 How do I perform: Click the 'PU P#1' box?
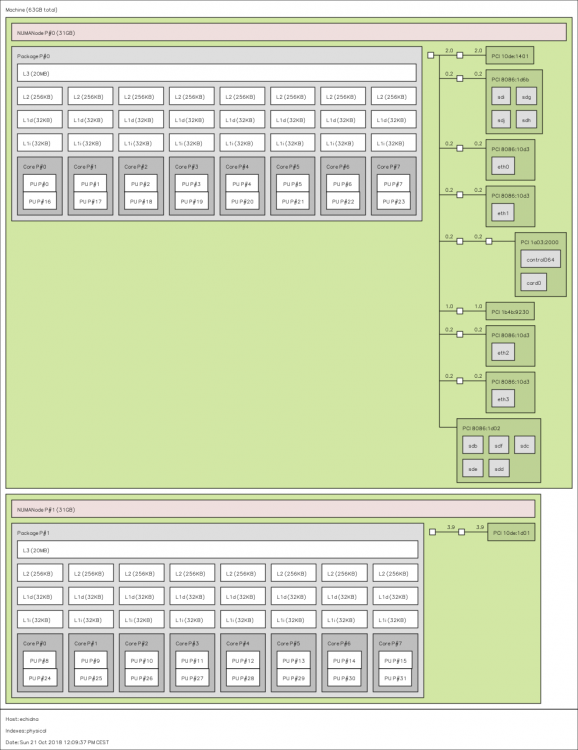tap(90, 184)
